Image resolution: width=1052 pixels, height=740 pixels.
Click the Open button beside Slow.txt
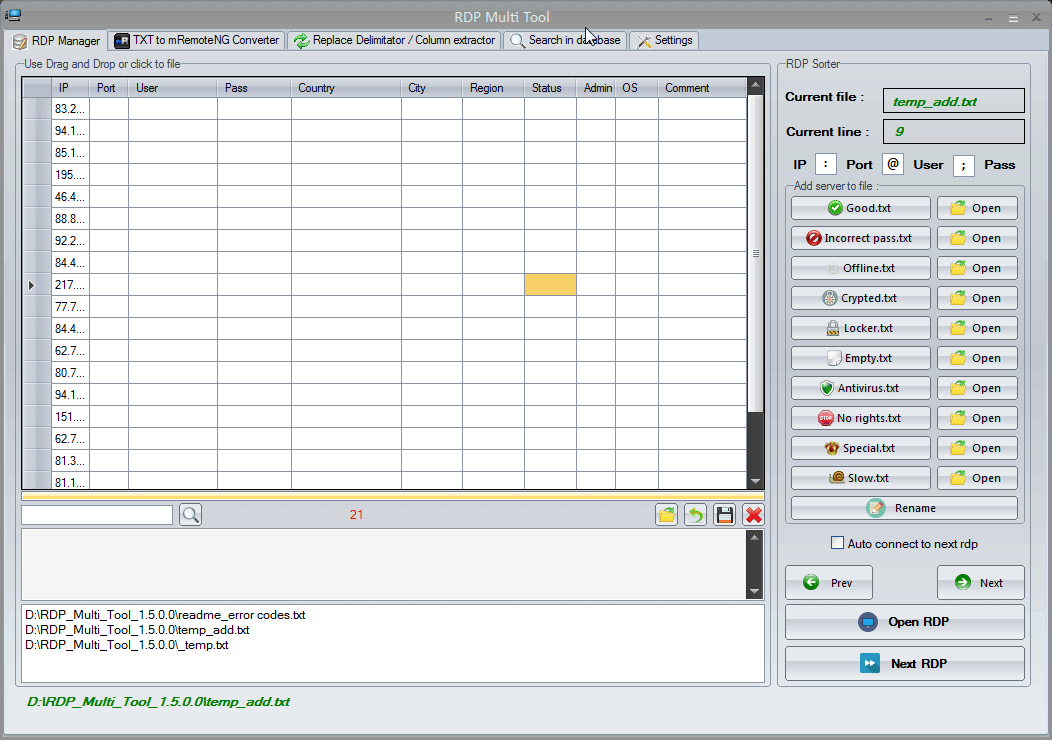pyautogui.click(x=978, y=478)
